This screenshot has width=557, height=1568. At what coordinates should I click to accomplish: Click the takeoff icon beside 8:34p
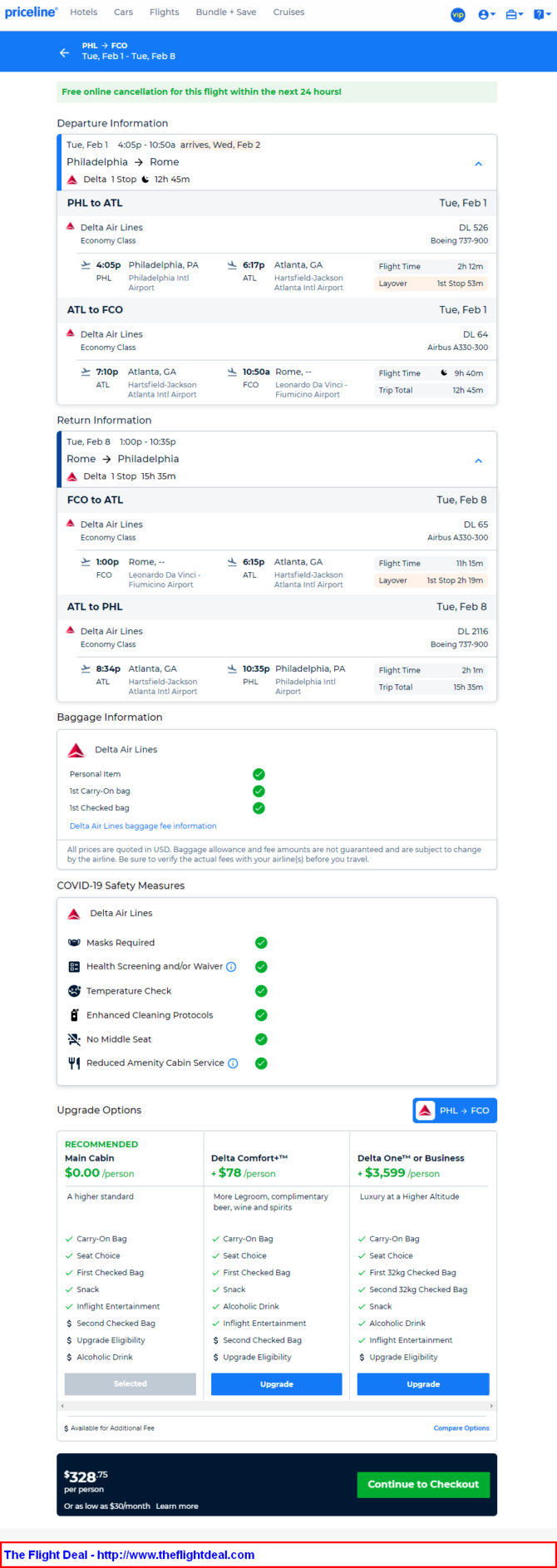[86, 669]
